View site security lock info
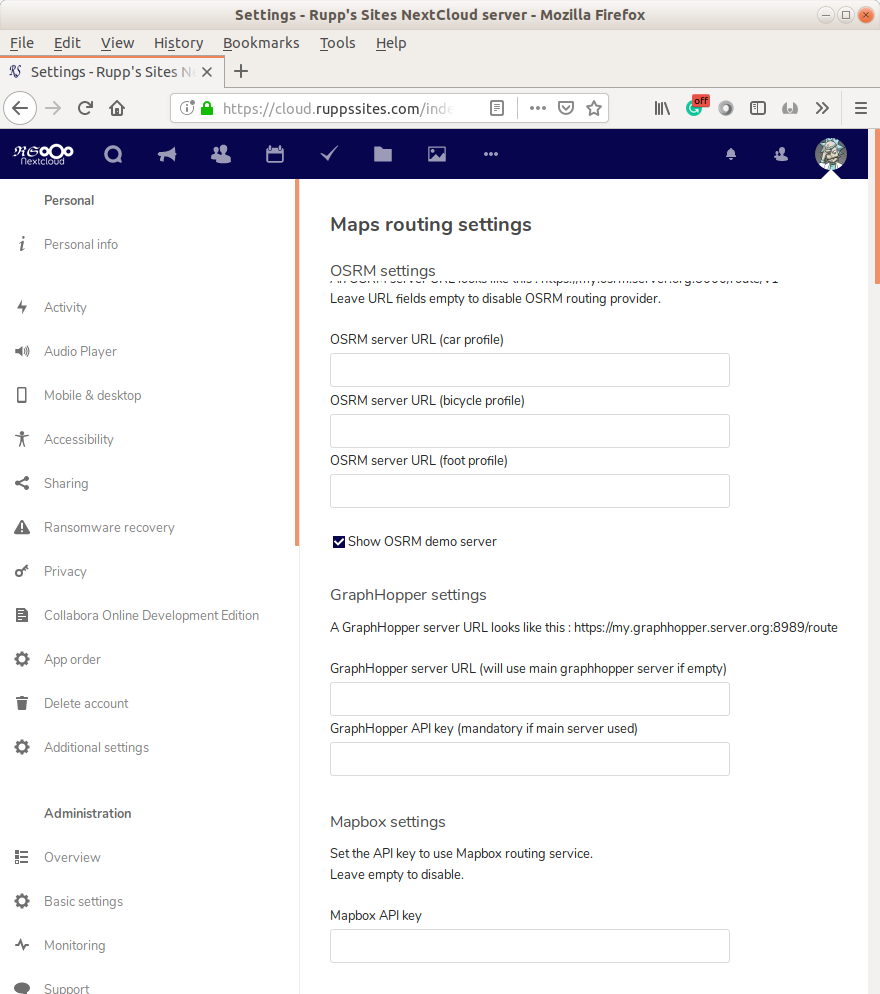880x994 pixels. click(207, 108)
